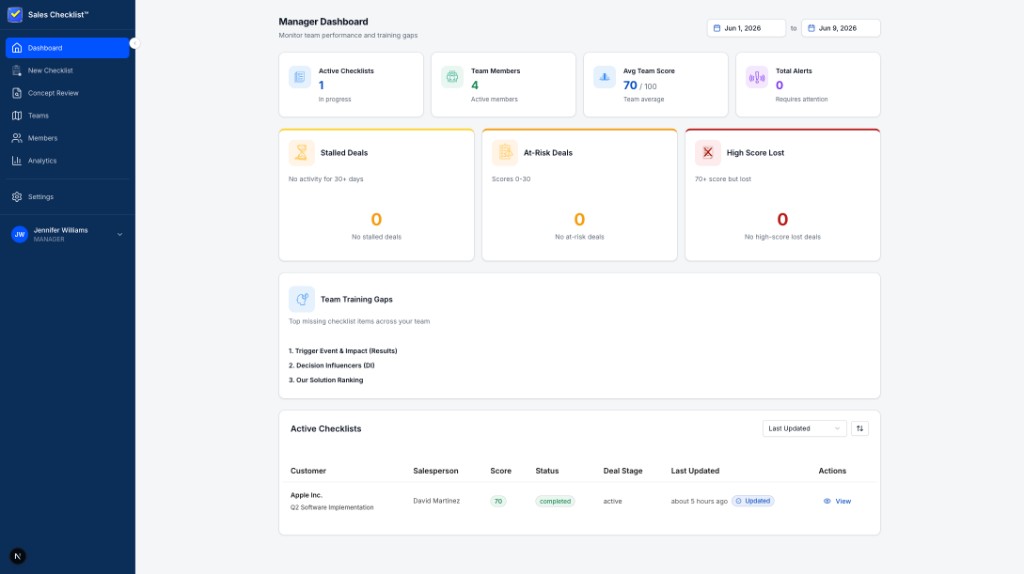
Task: Click the calendar icon in end date
Action: tap(811, 28)
